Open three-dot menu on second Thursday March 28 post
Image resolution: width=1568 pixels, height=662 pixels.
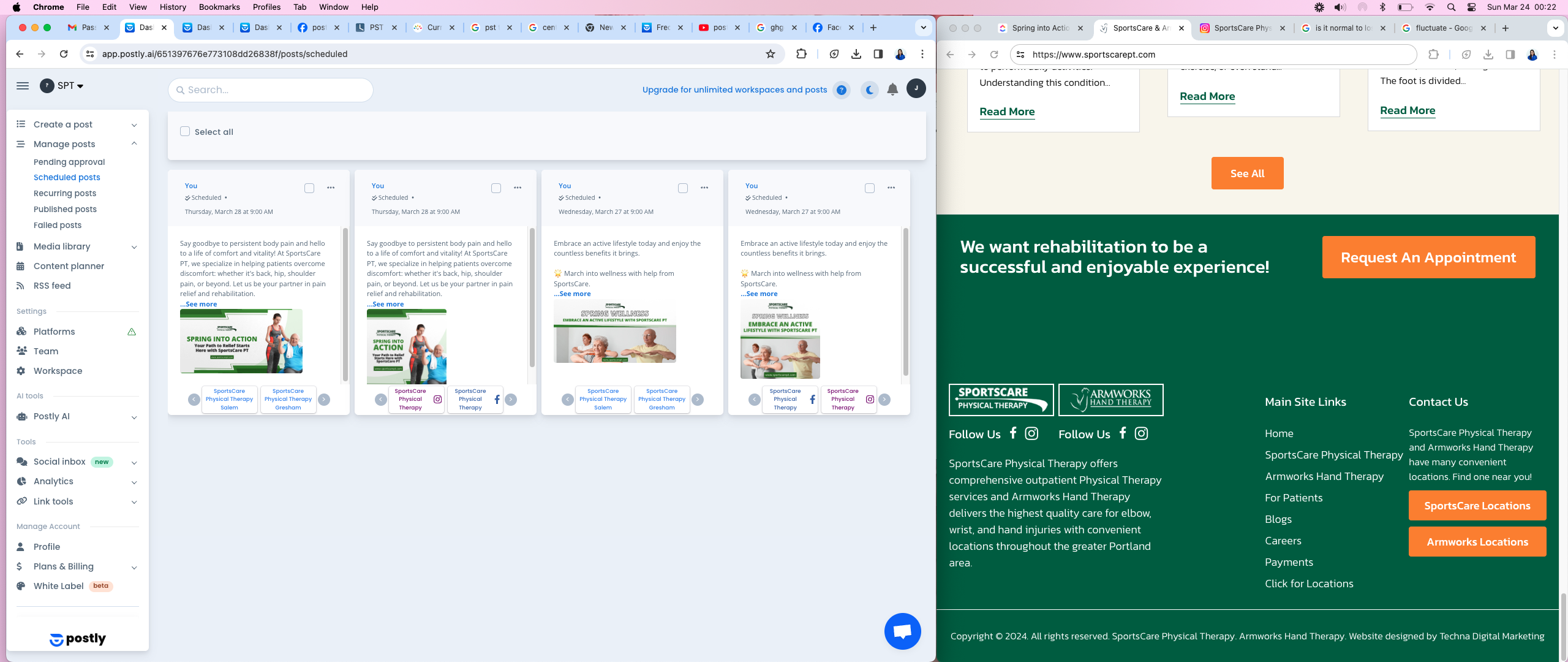[518, 188]
